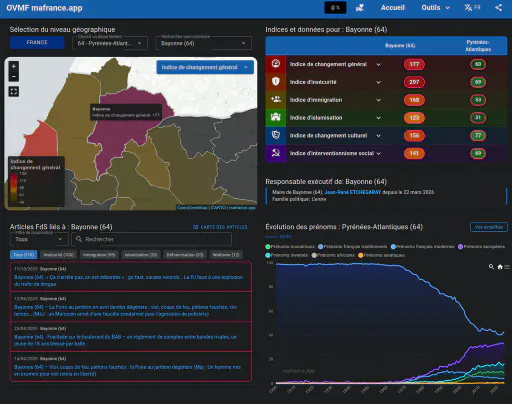Viewport: 512px width, 404px height.
Task: Select the Tous (116) article filter
Action: point(23,255)
